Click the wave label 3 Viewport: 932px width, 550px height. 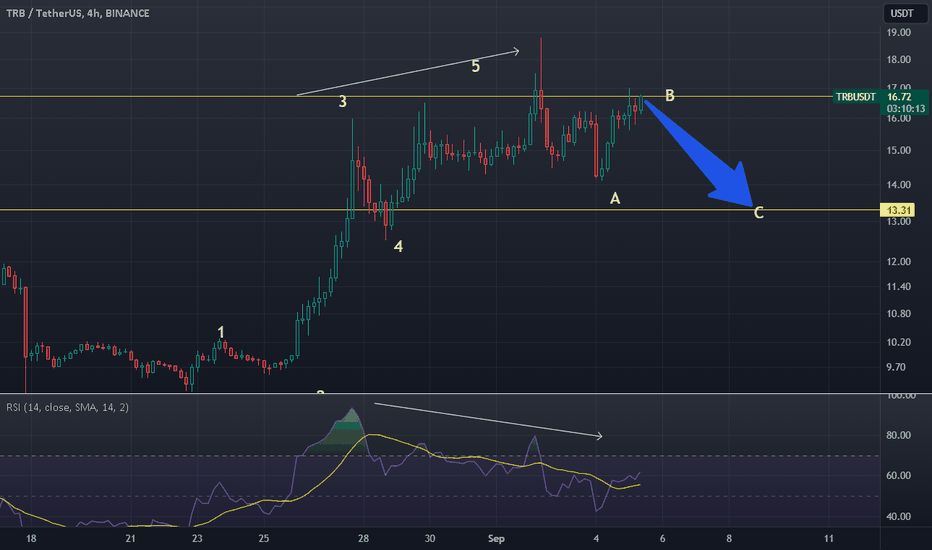click(342, 102)
